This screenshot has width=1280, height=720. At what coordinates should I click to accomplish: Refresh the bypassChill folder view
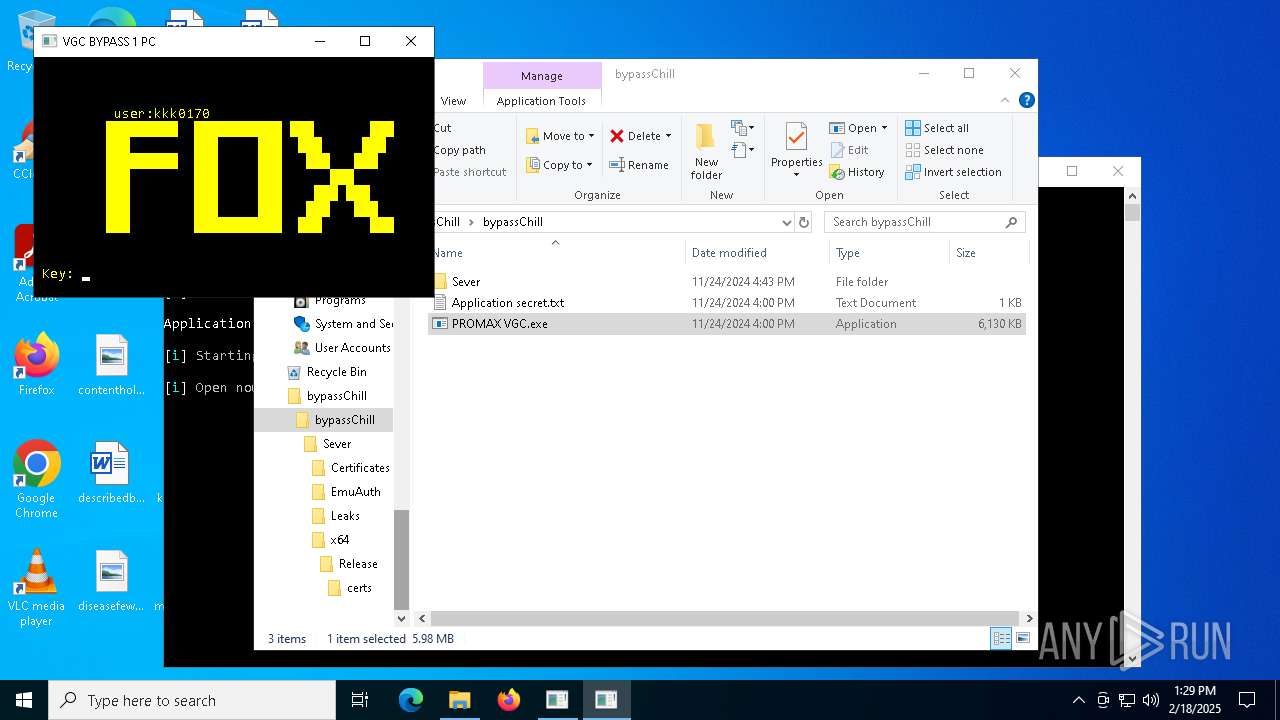[x=804, y=222]
